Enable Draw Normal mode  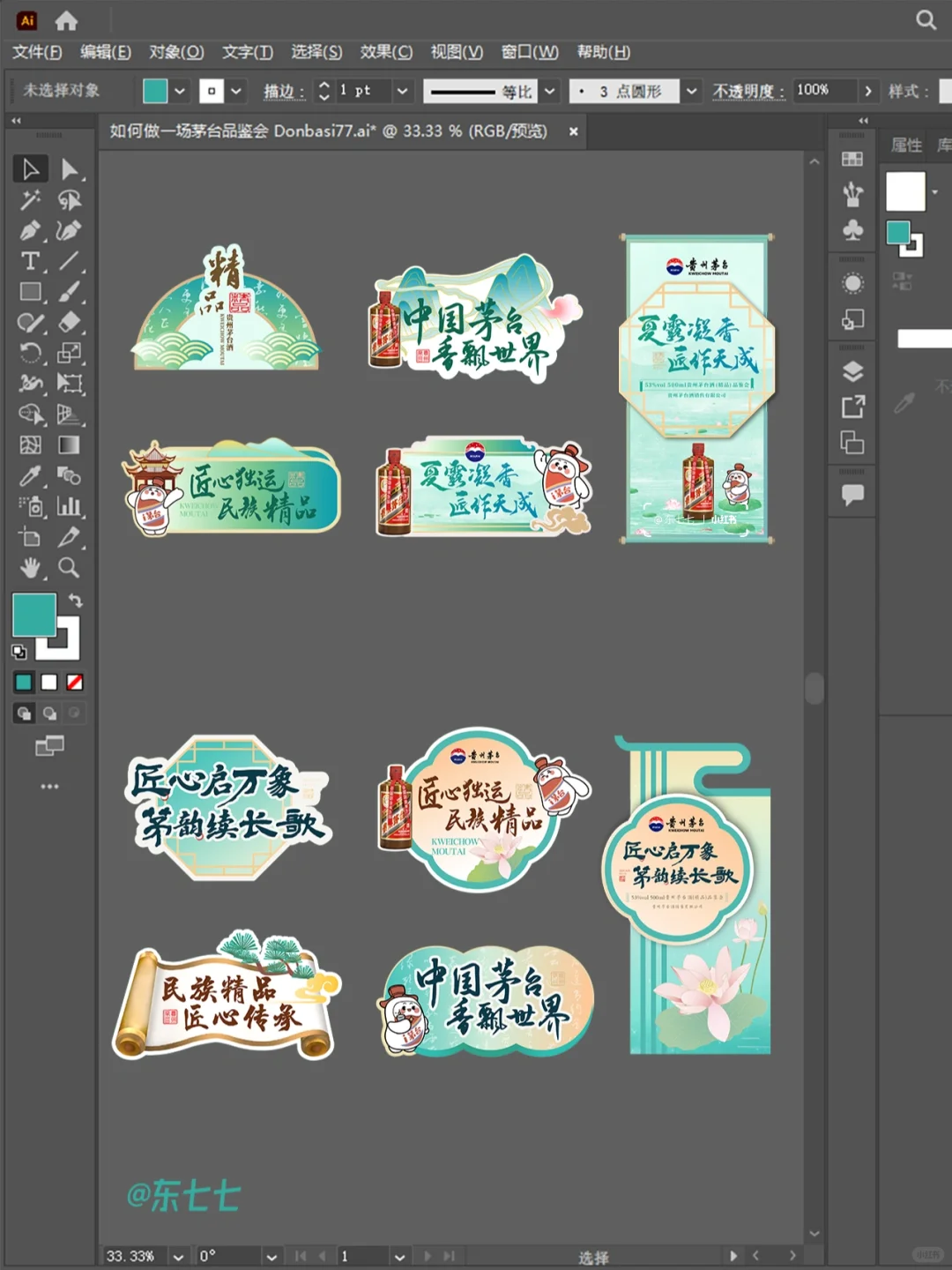tap(24, 713)
